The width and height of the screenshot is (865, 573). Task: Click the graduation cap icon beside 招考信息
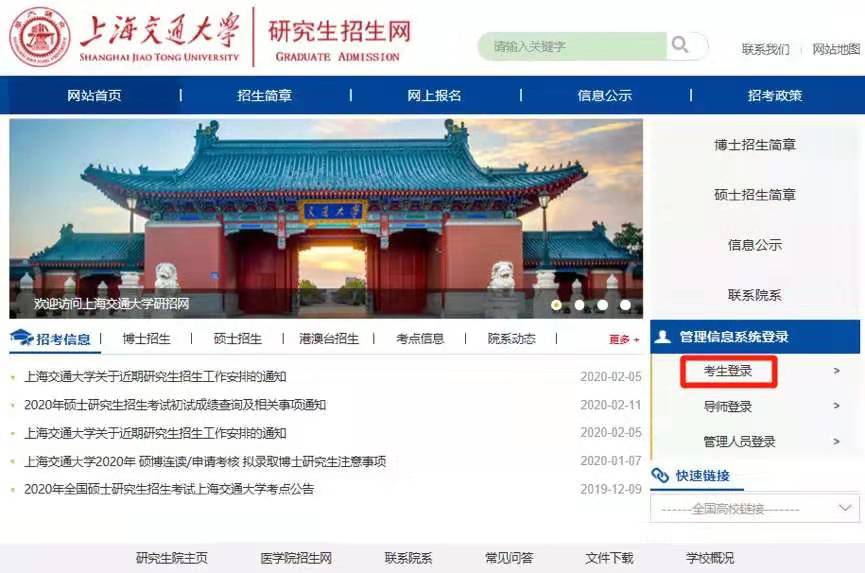coord(22,339)
